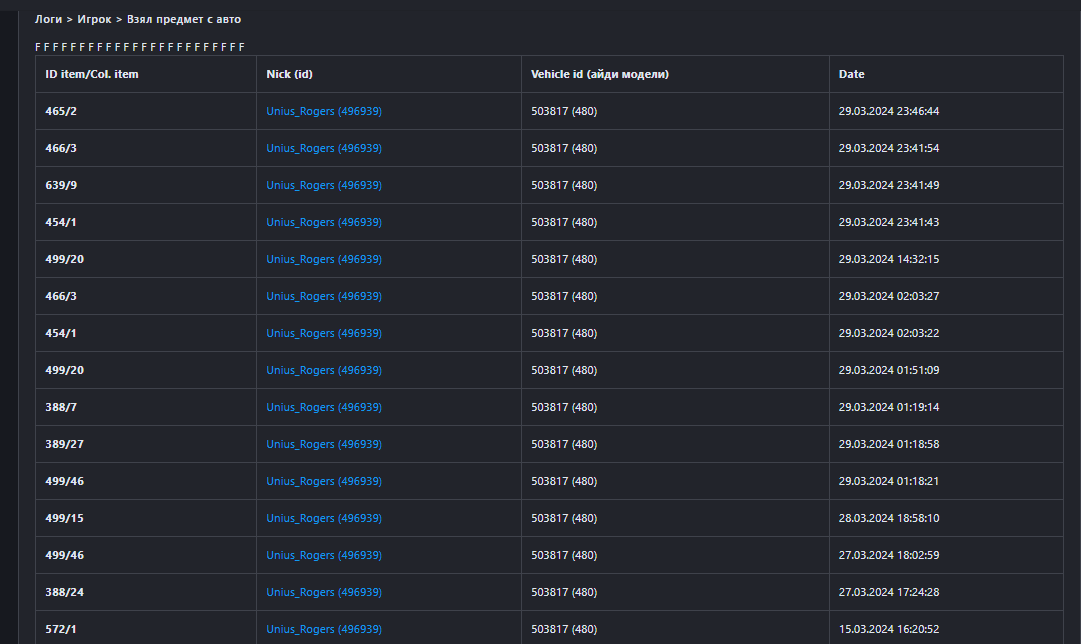Image resolution: width=1081 pixels, height=644 pixels.
Task: Open the Игрок breadcrumb item
Action: coord(94,19)
